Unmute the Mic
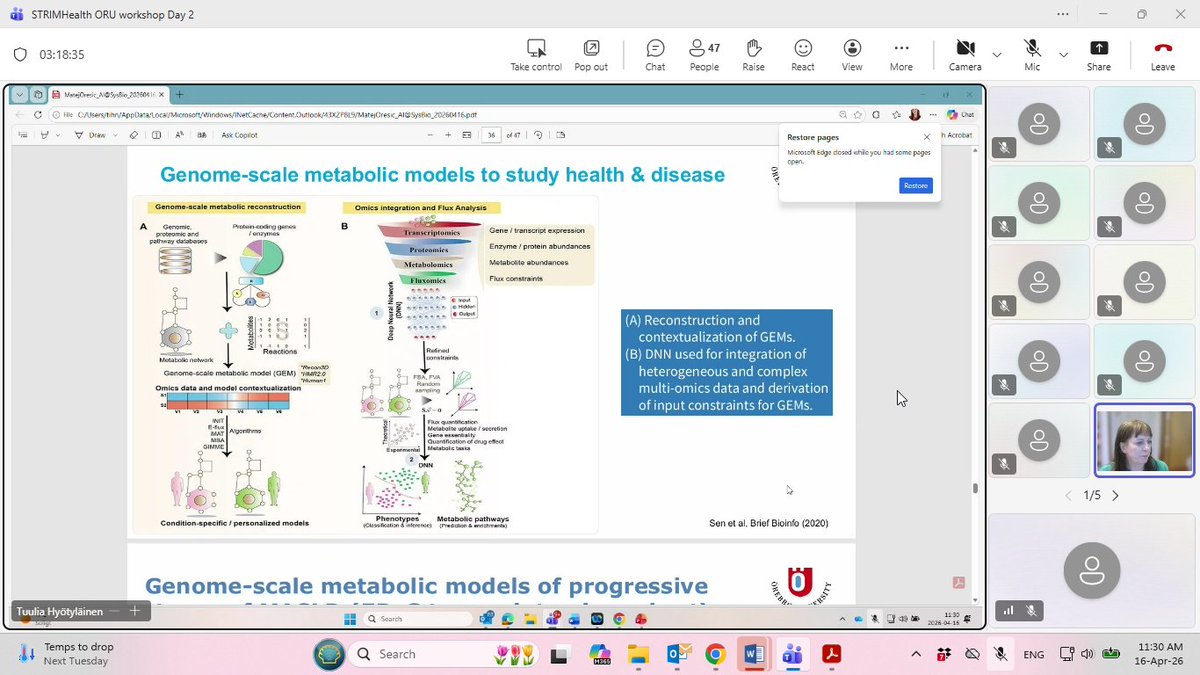Image resolution: width=1200 pixels, height=675 pixels. click(1032, 55)
